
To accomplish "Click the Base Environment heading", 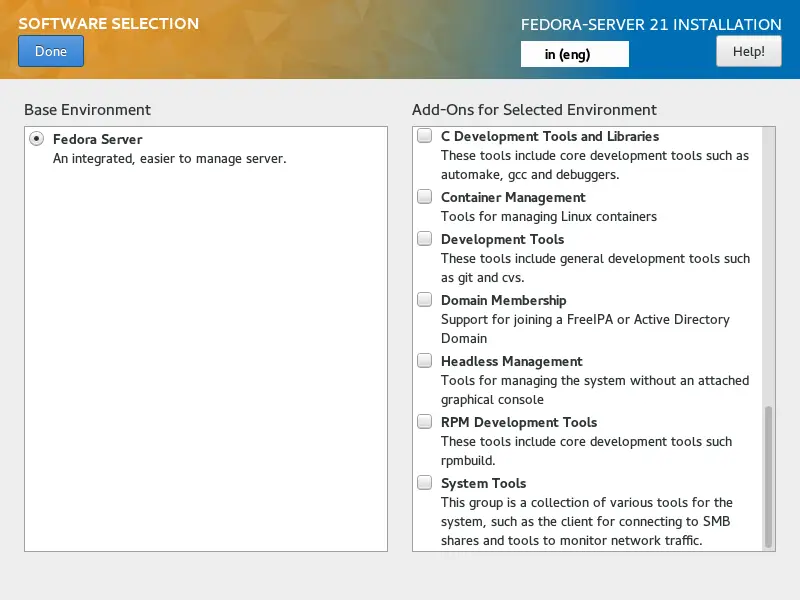I will (87, 110).
